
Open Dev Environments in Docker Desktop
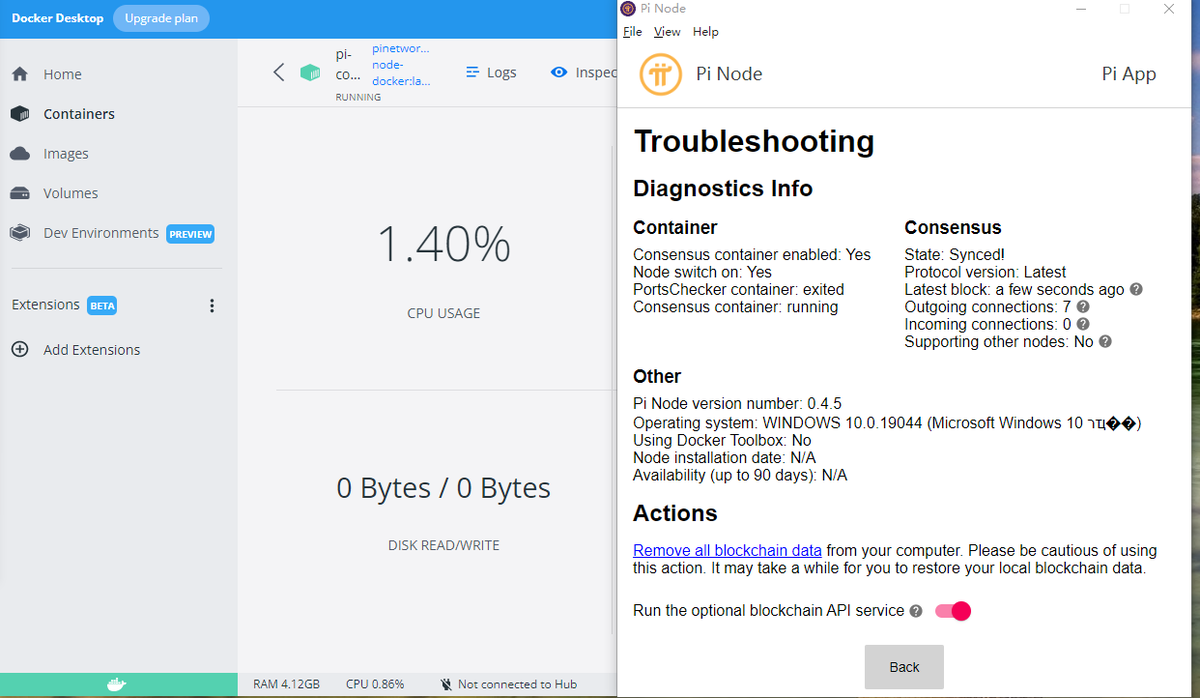pos(100,233)
